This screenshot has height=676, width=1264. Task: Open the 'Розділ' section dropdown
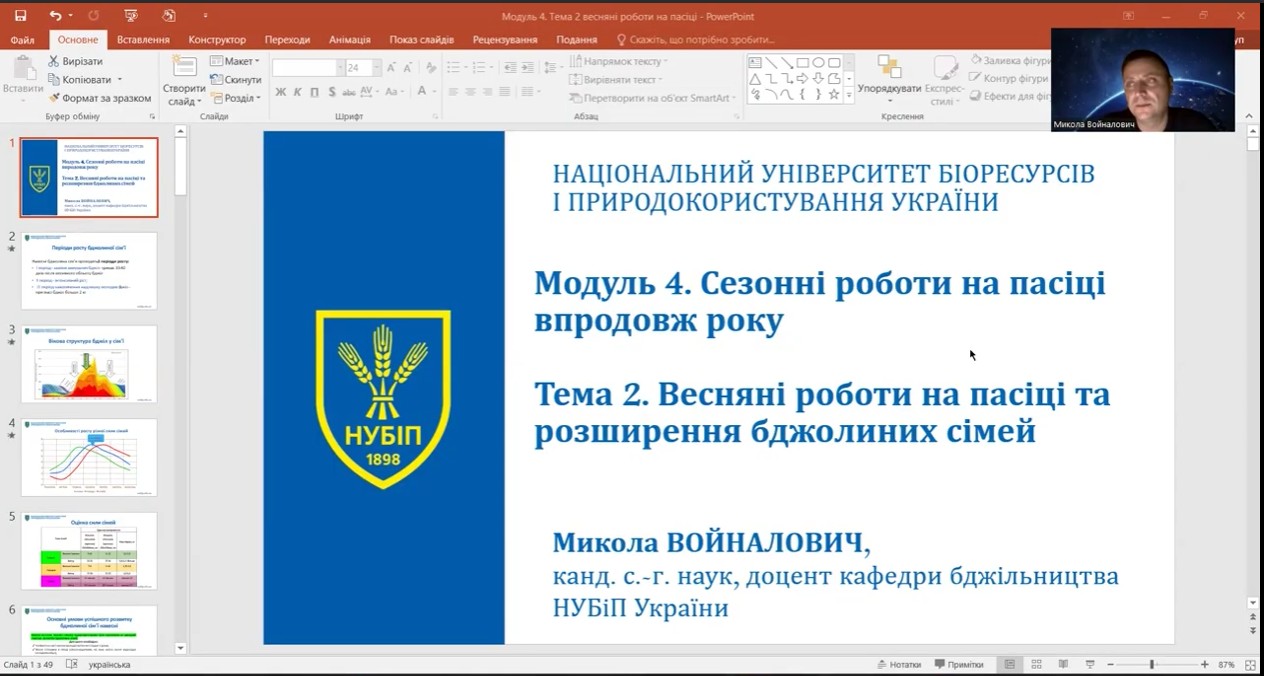(x=236, y=98)
